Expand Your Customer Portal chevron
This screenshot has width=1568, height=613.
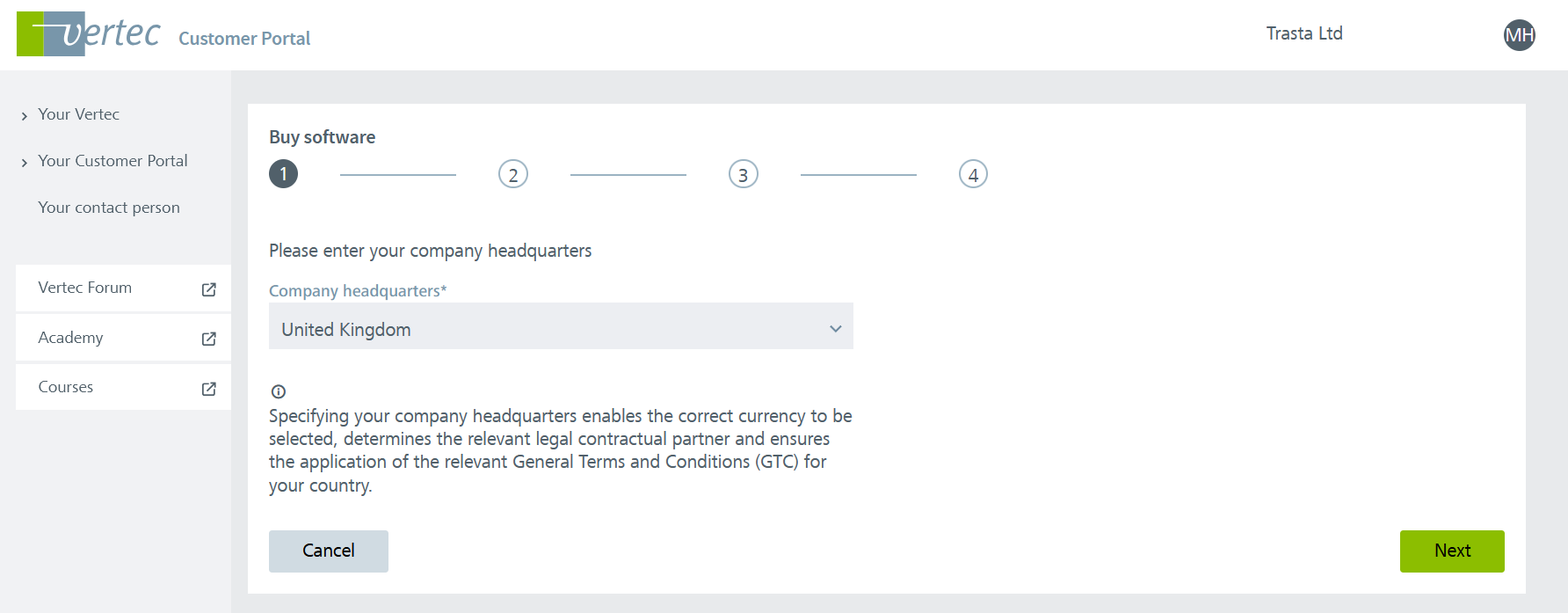[25, 163]
